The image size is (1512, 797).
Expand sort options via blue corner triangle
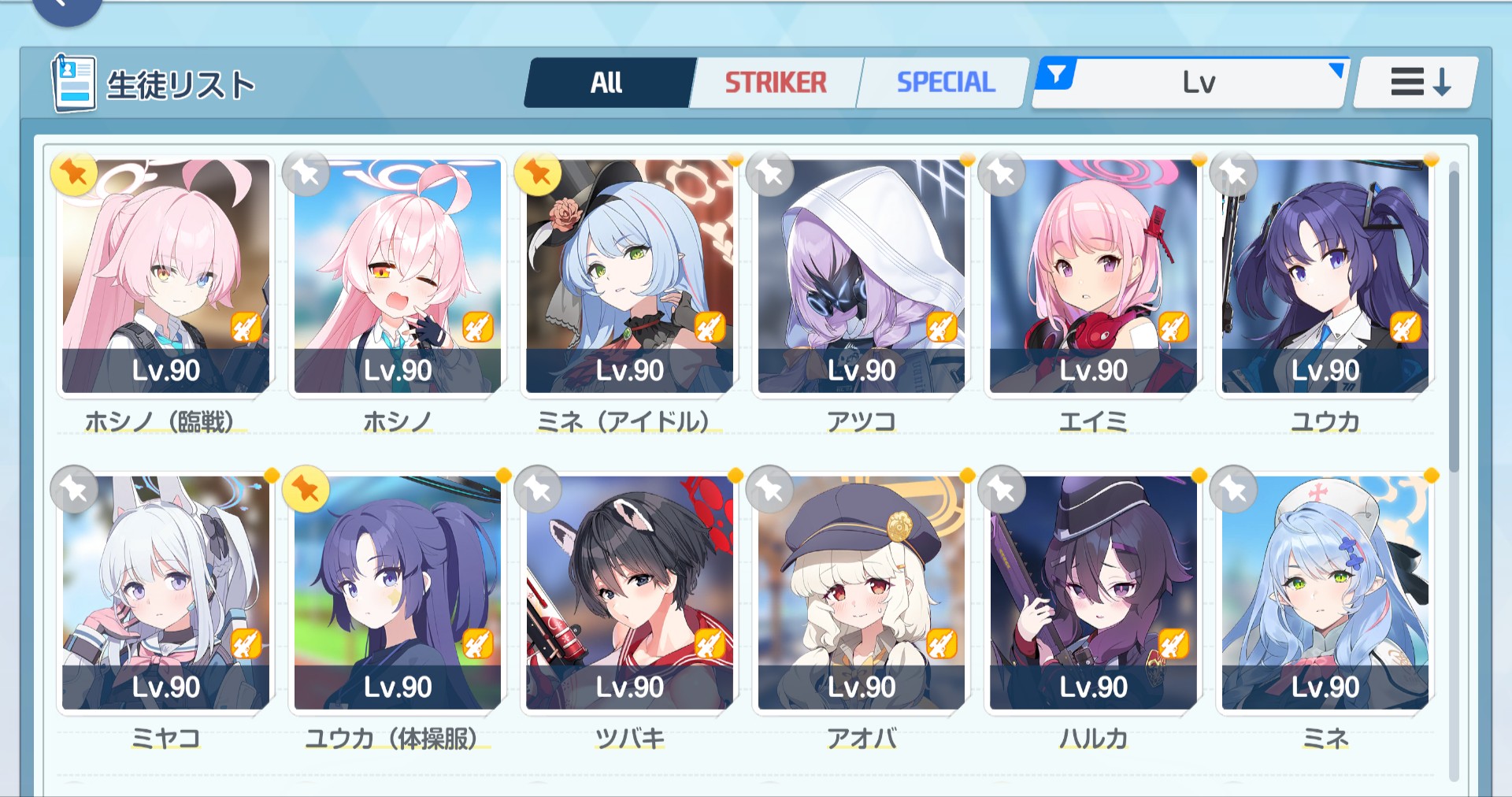1337,69
